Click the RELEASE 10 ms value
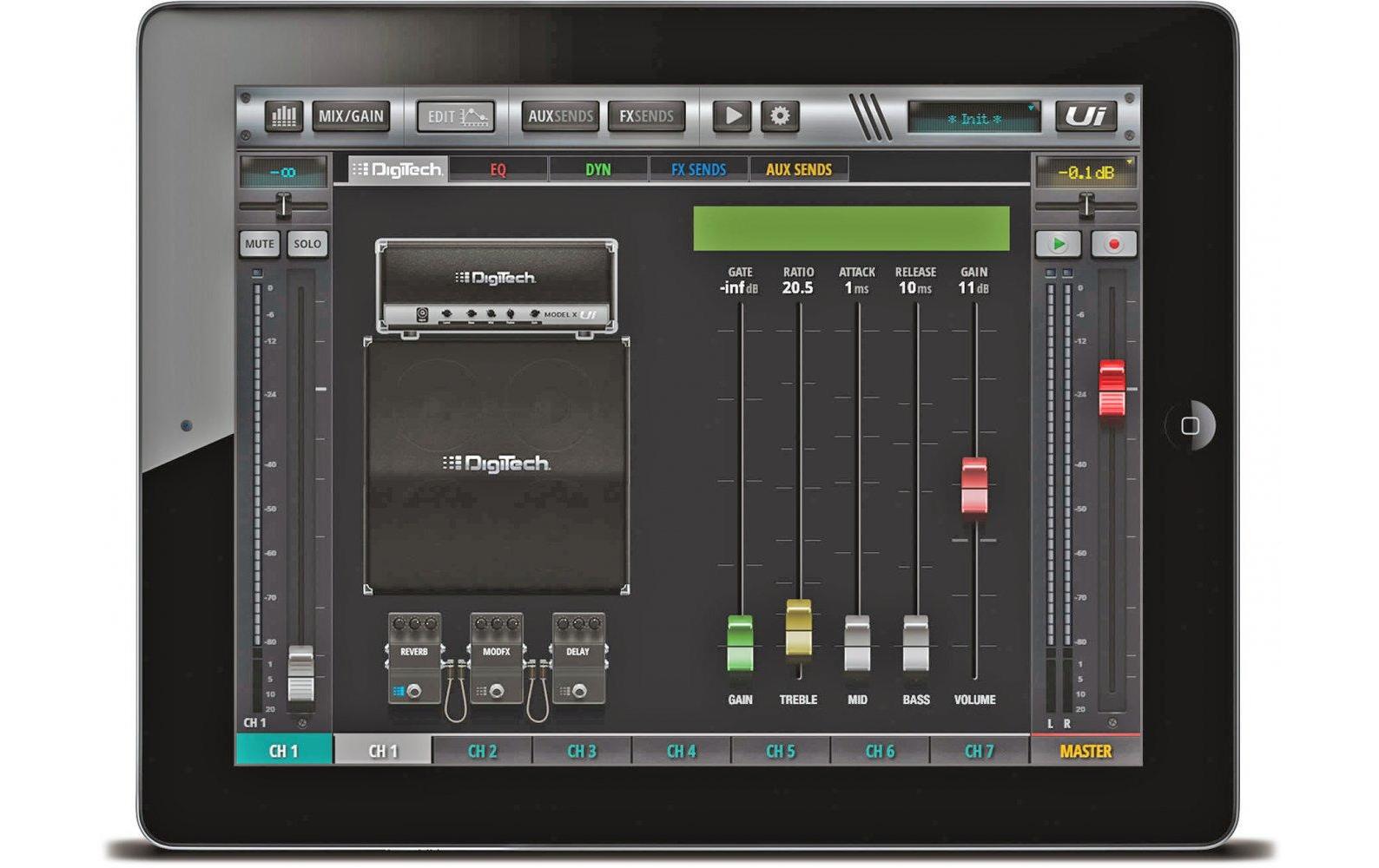 915,288
